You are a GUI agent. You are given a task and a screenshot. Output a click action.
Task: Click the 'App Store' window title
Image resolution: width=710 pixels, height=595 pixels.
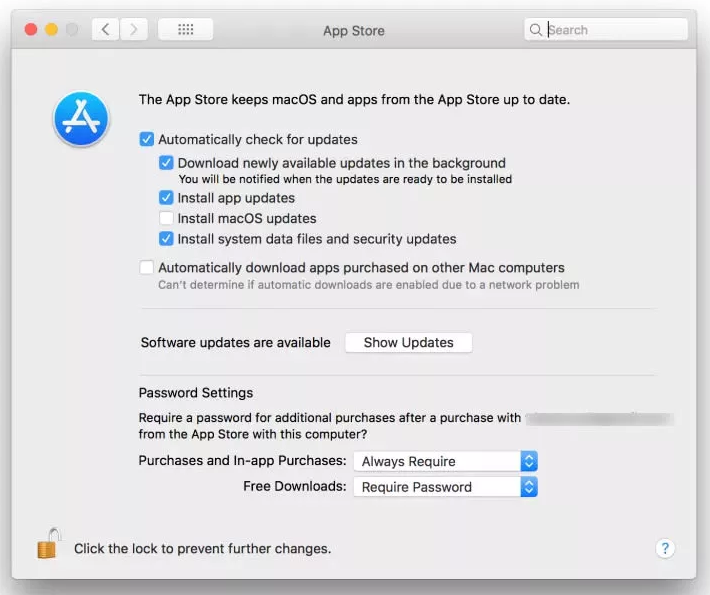coord(354,31)
